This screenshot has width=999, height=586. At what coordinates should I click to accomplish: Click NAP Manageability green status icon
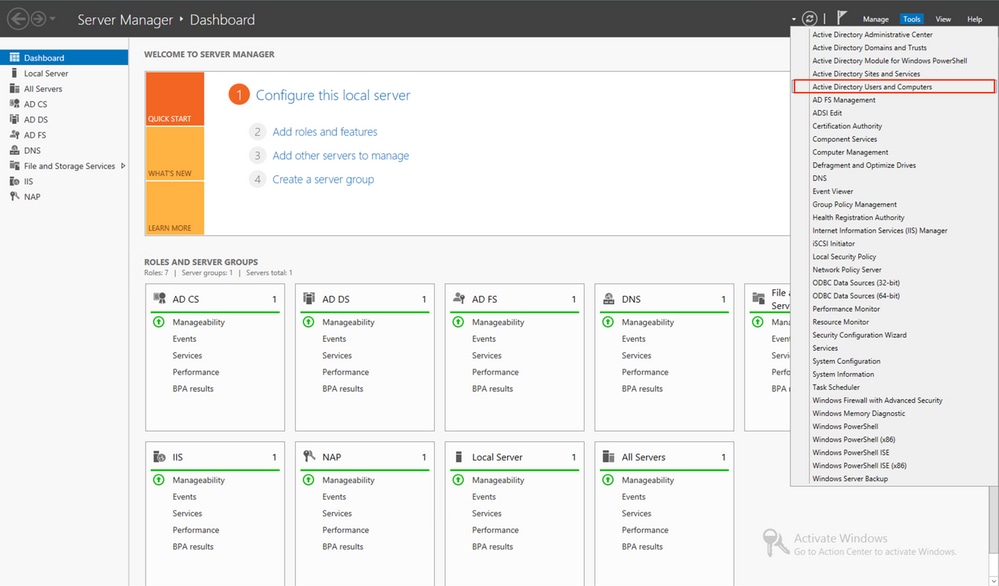pyautogui.click(x=308, y=480)
